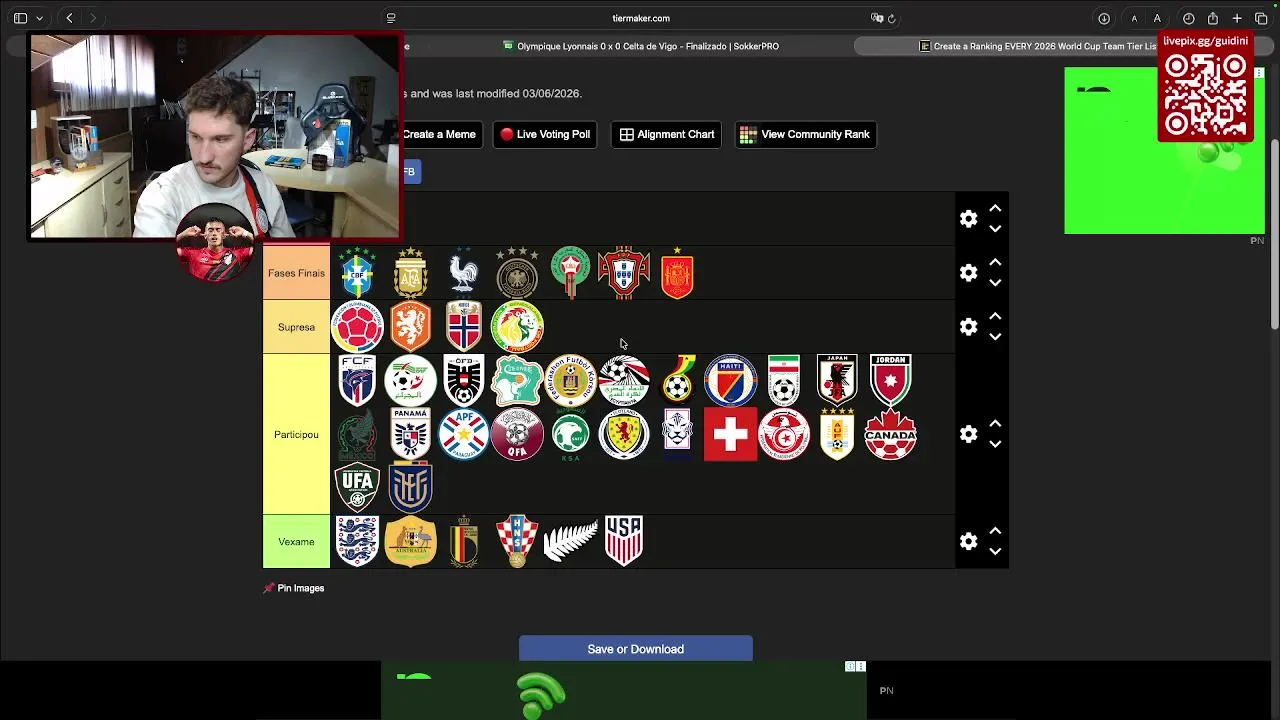Select the New Zealand silver fern logo

[570, 541]
